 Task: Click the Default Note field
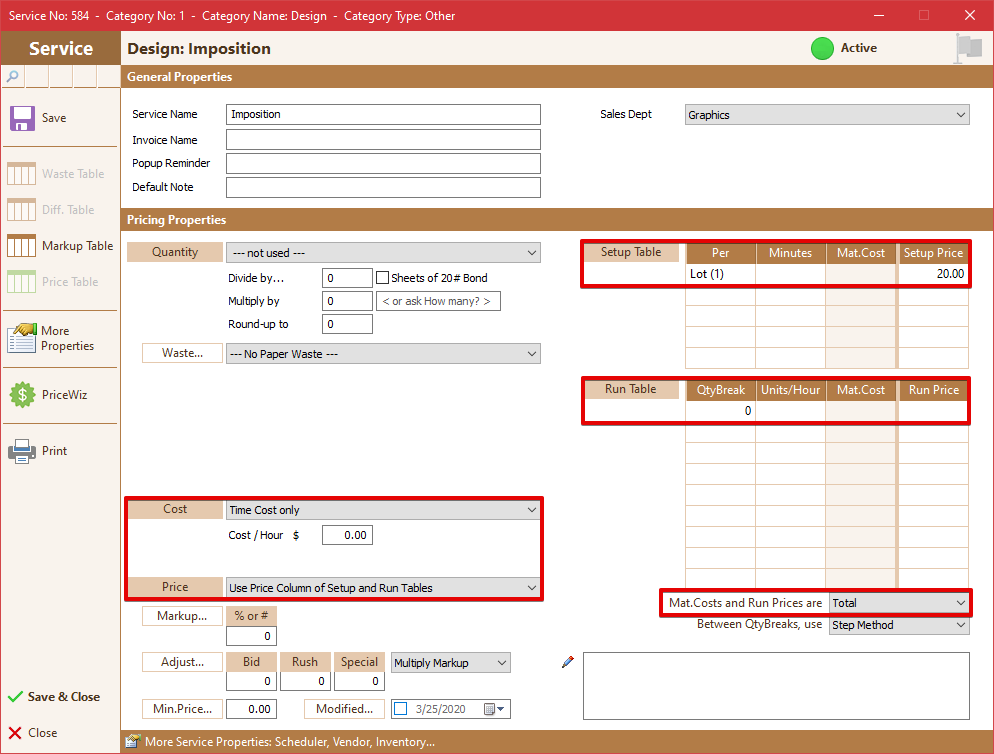pyautogui.click(x=383, y=188)
